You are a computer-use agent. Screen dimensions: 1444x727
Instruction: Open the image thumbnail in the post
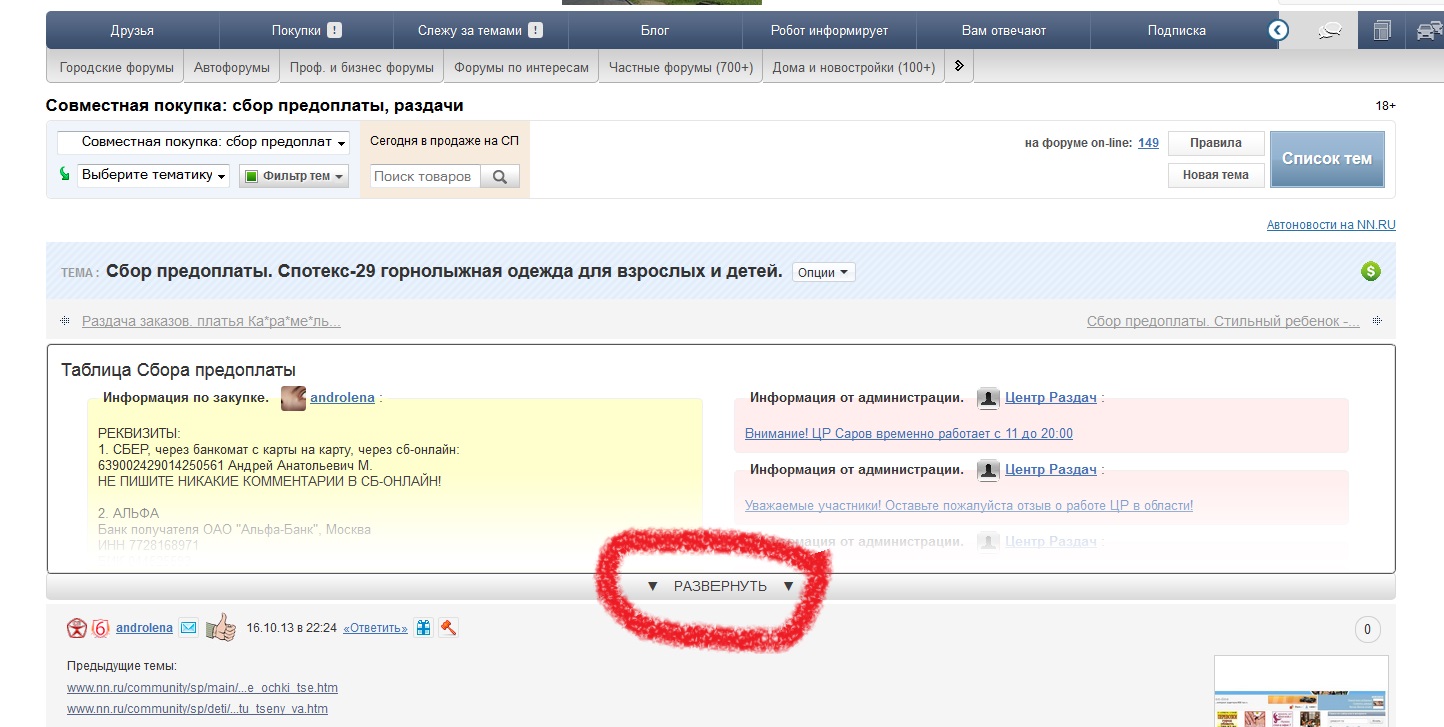pyautogui.click(x=1301, y=691)
